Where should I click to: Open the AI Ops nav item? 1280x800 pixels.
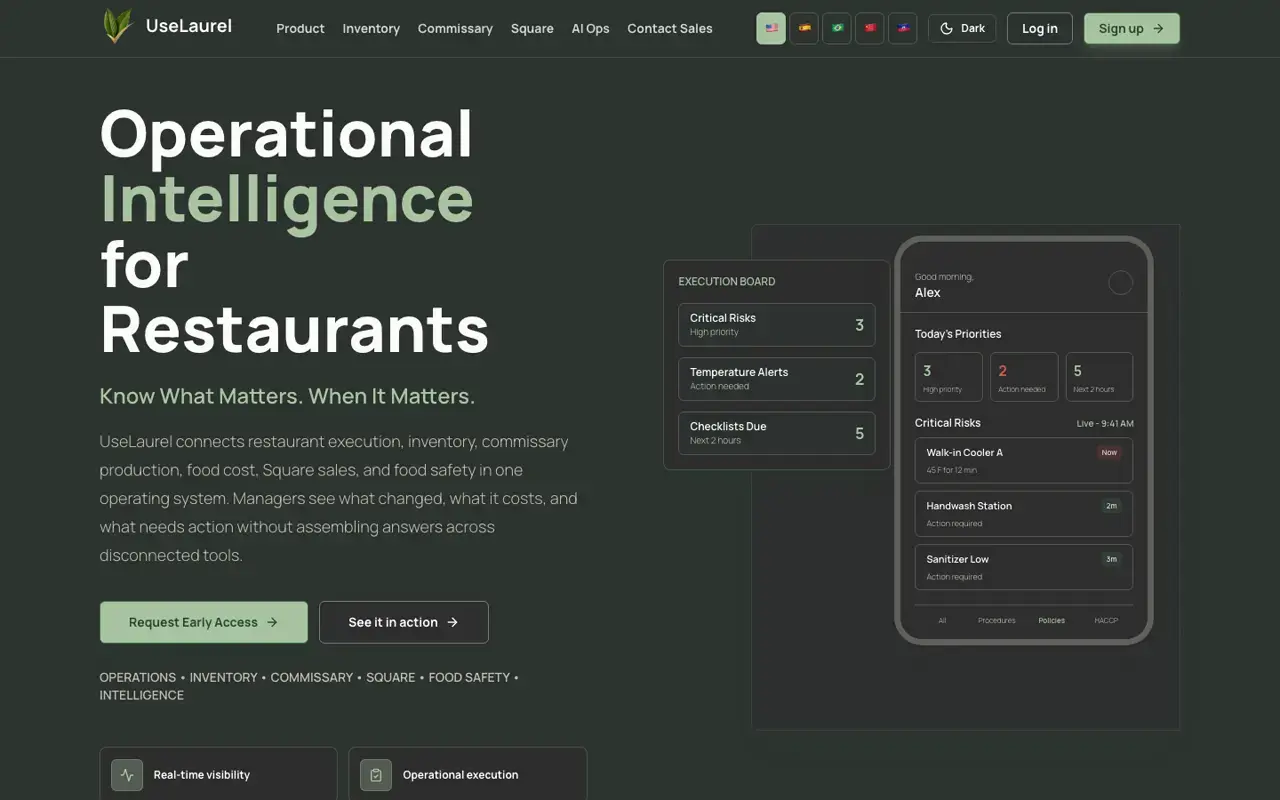[590, 28]
